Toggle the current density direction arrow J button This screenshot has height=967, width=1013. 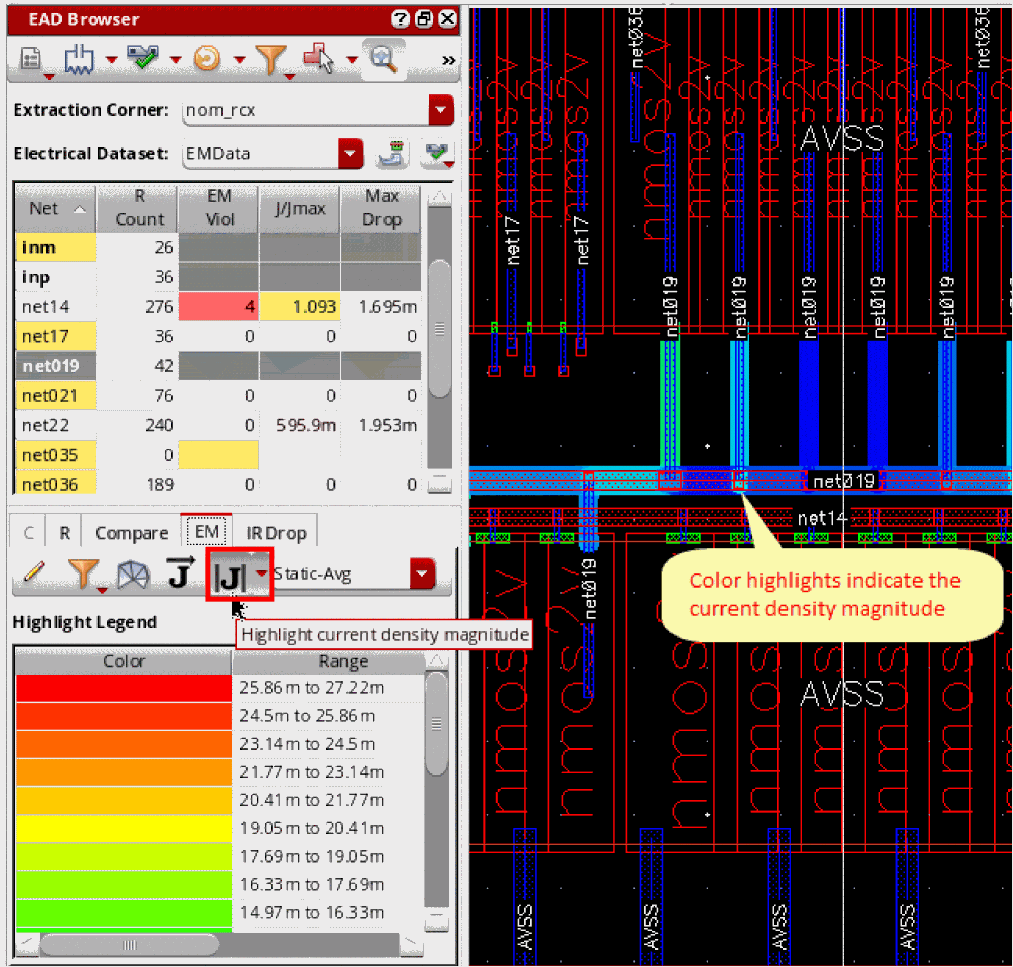click(179, 574)
